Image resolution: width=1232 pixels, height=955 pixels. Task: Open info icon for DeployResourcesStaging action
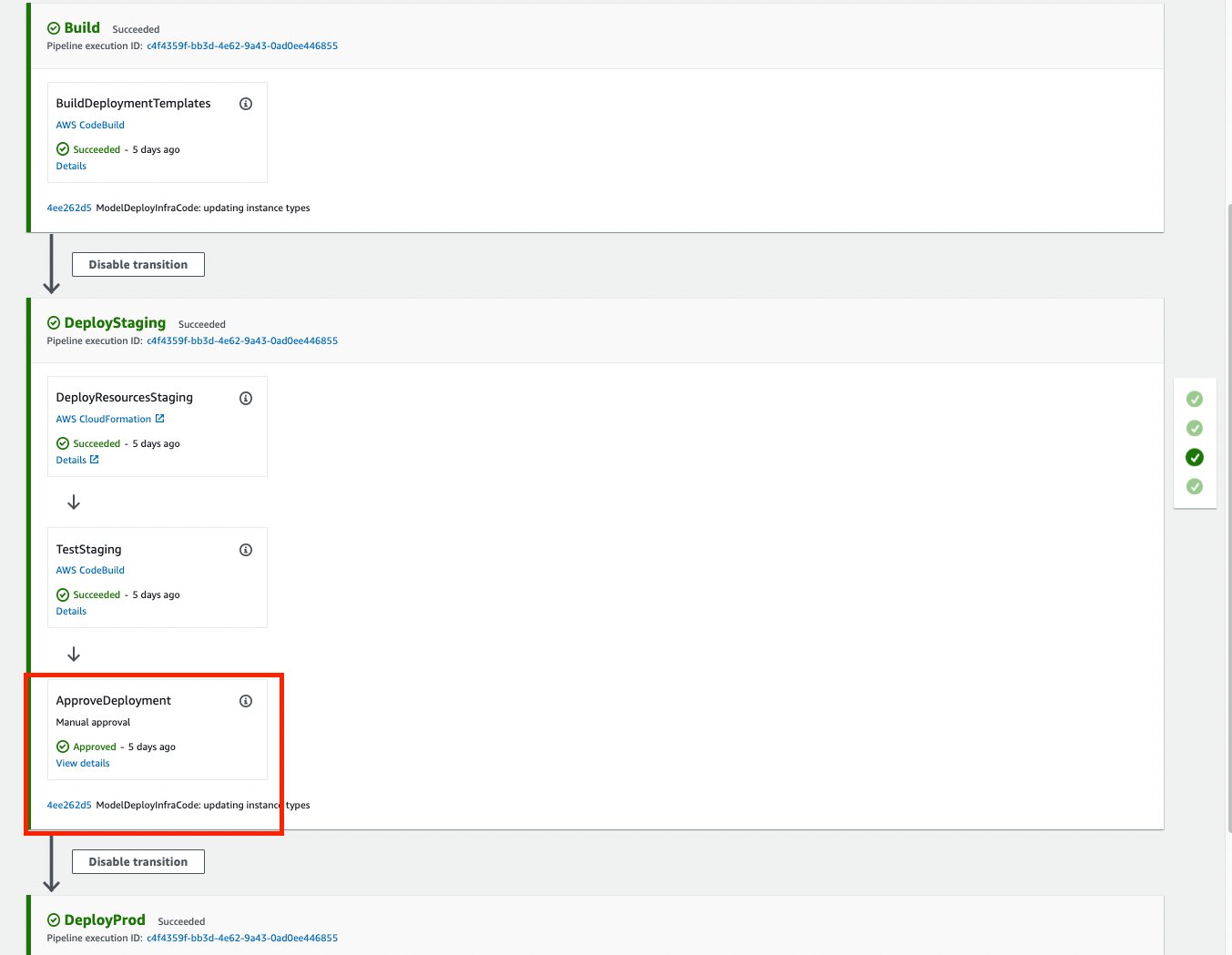(246, 399)
